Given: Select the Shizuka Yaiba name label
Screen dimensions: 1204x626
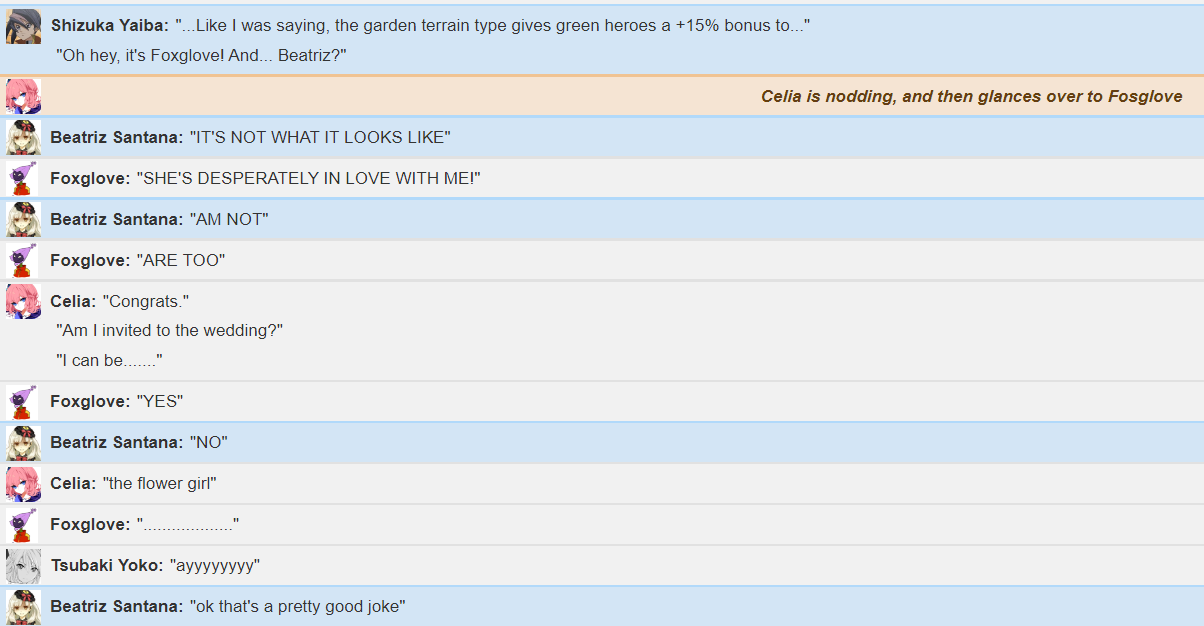Looking at the screenshot, I should coord(110,26).
